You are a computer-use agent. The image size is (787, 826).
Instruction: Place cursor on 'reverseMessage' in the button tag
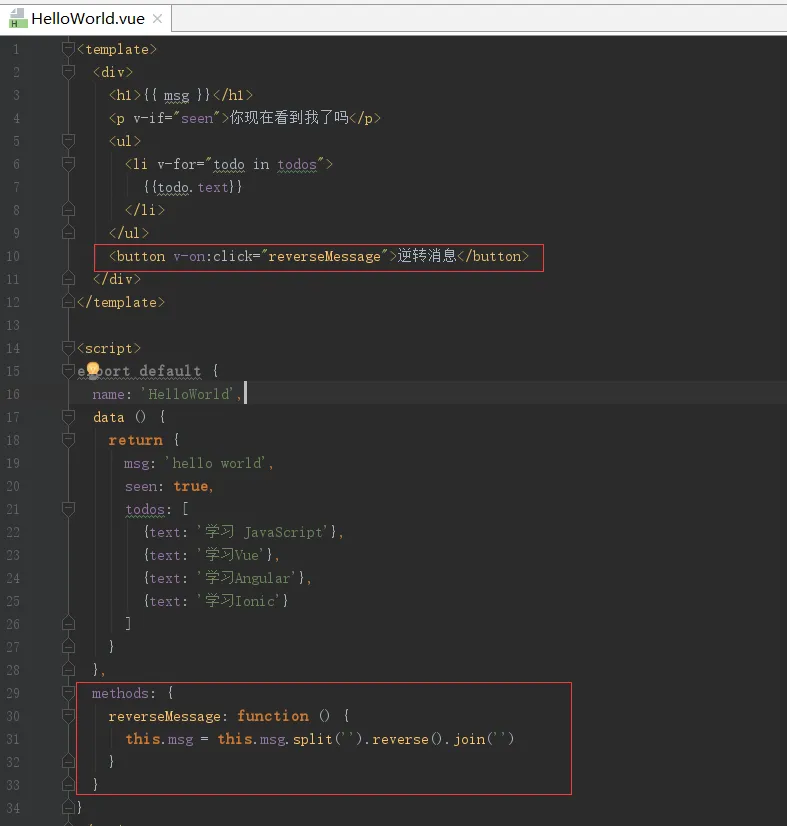pos(324,256)
